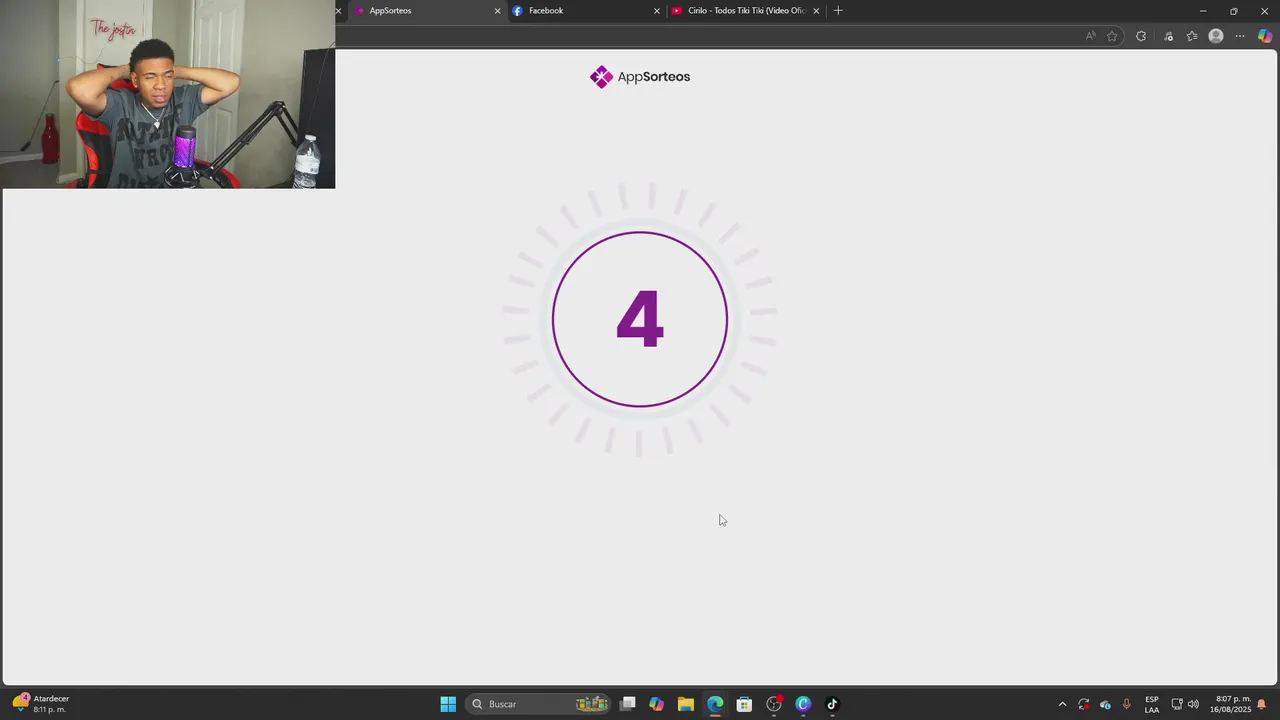Click the Microsoft Edge taskbar icon
1280x720 pixels.
click(715, 704)
